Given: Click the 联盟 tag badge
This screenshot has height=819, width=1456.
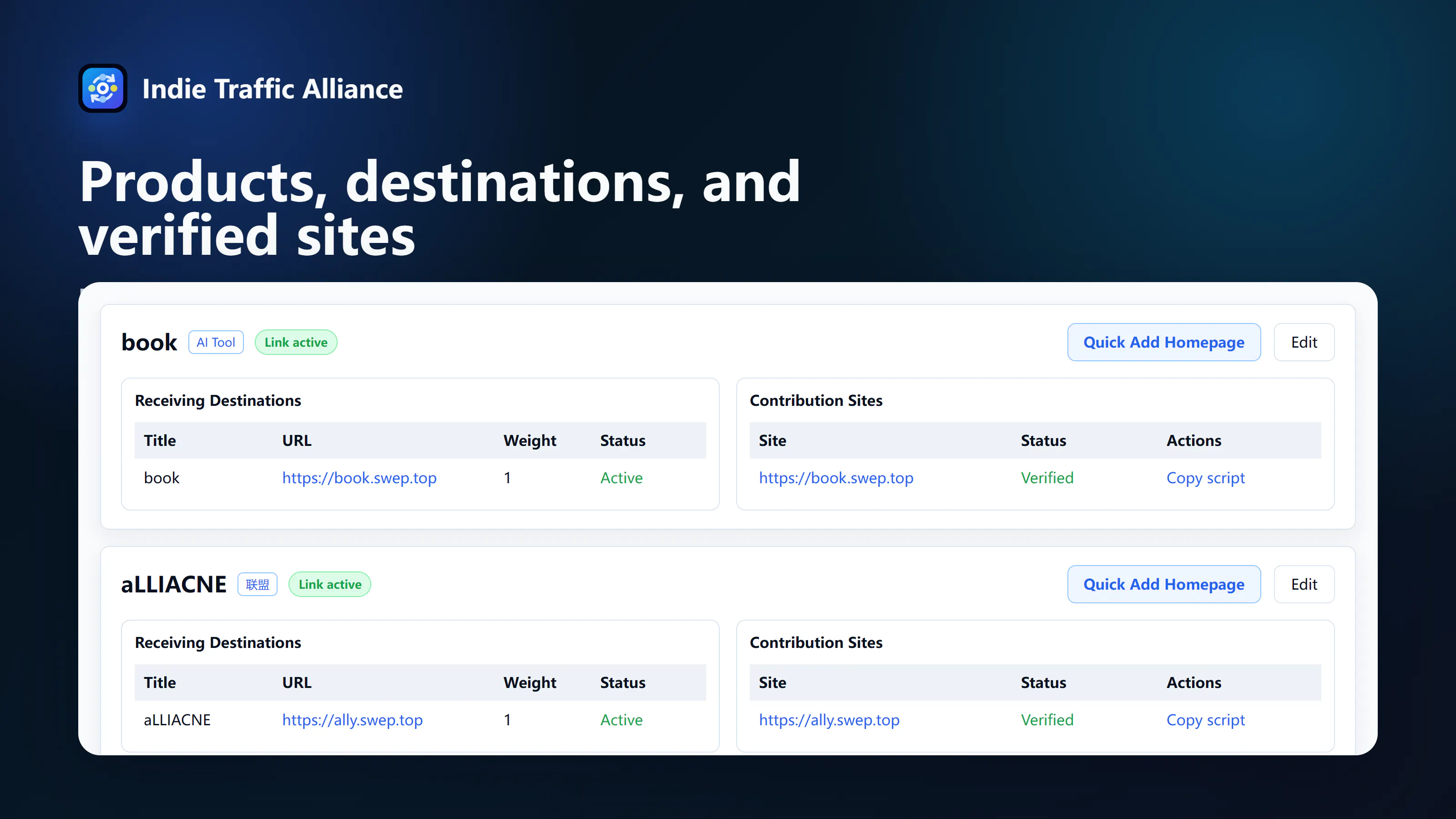Looking at the screenshot, I should pyautogui.click(x=258, y=584).
